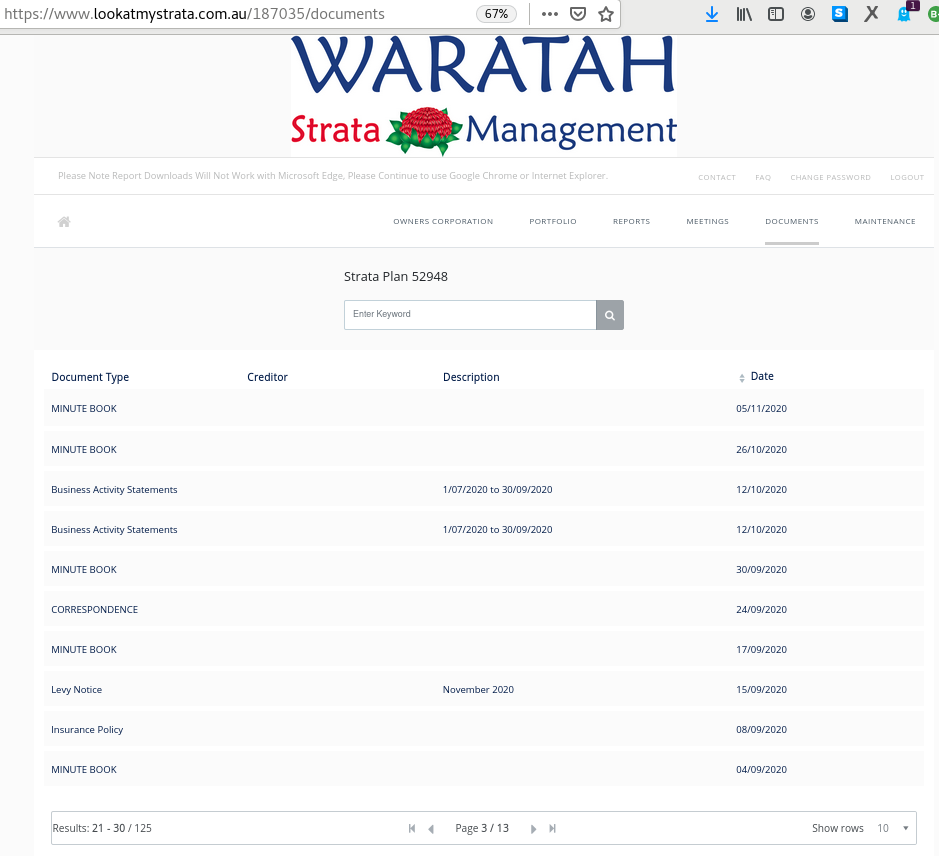The width and height of the screenshot is (939, 856).
Task: Open the Insurance Policy document
Action: (483, 730)
